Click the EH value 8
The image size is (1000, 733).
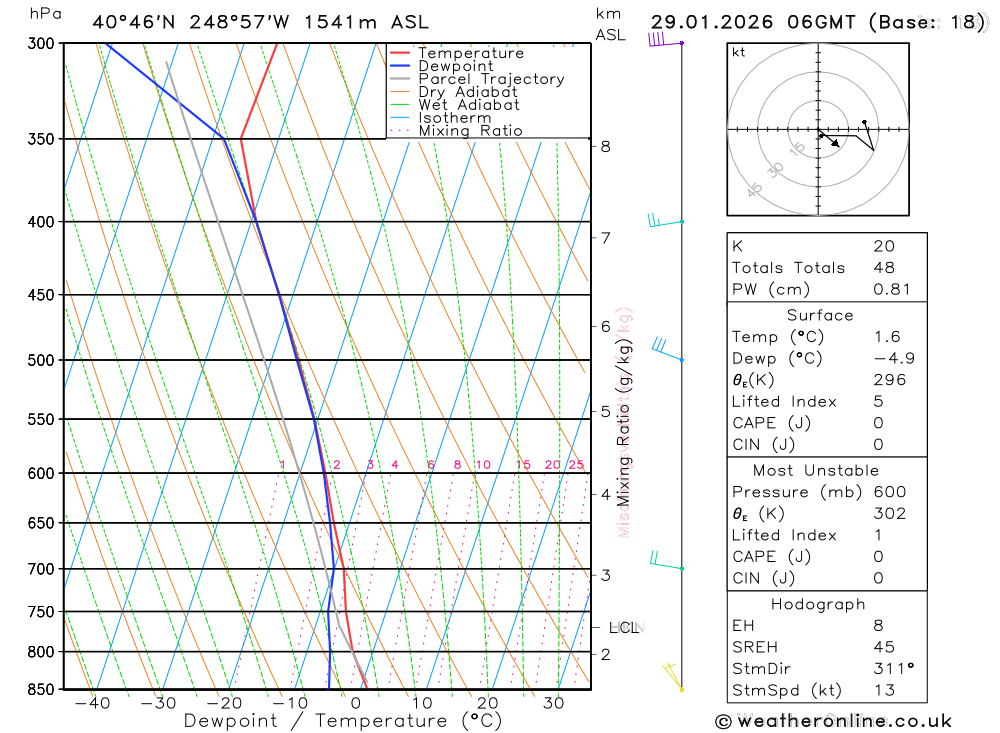[x=878, y=626]
